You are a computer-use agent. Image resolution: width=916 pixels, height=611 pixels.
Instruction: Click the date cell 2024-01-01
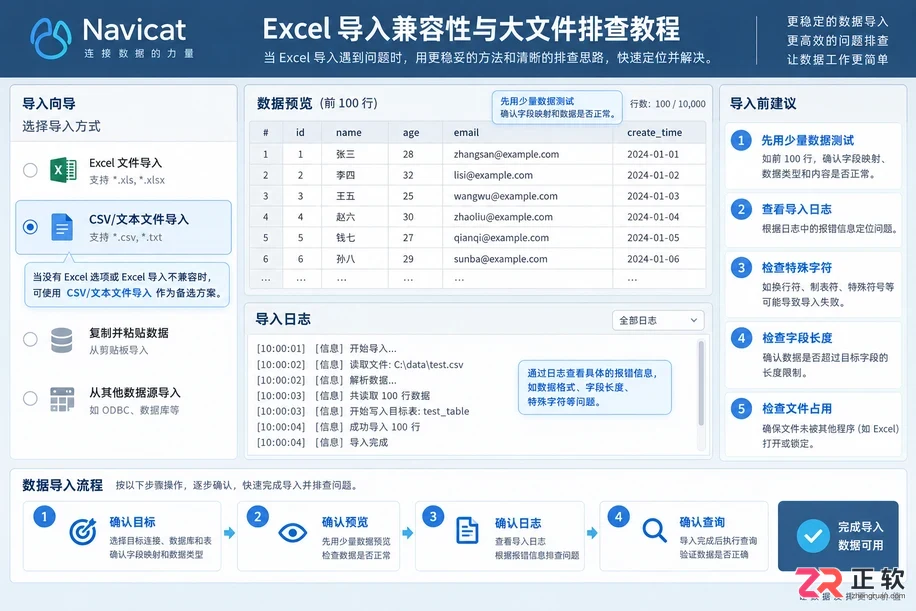653,154
